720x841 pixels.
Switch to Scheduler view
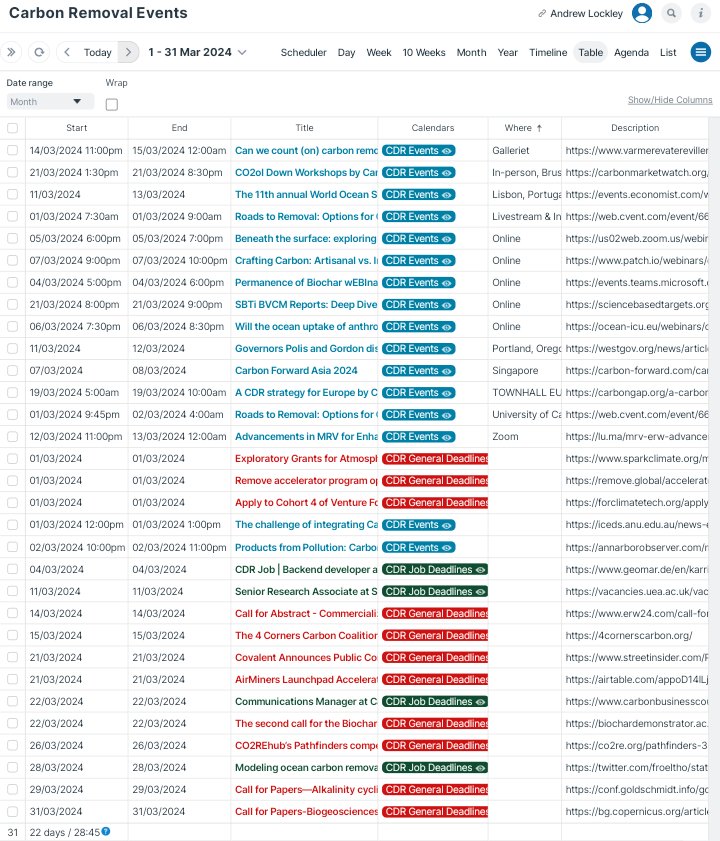(x=303, y=53)
